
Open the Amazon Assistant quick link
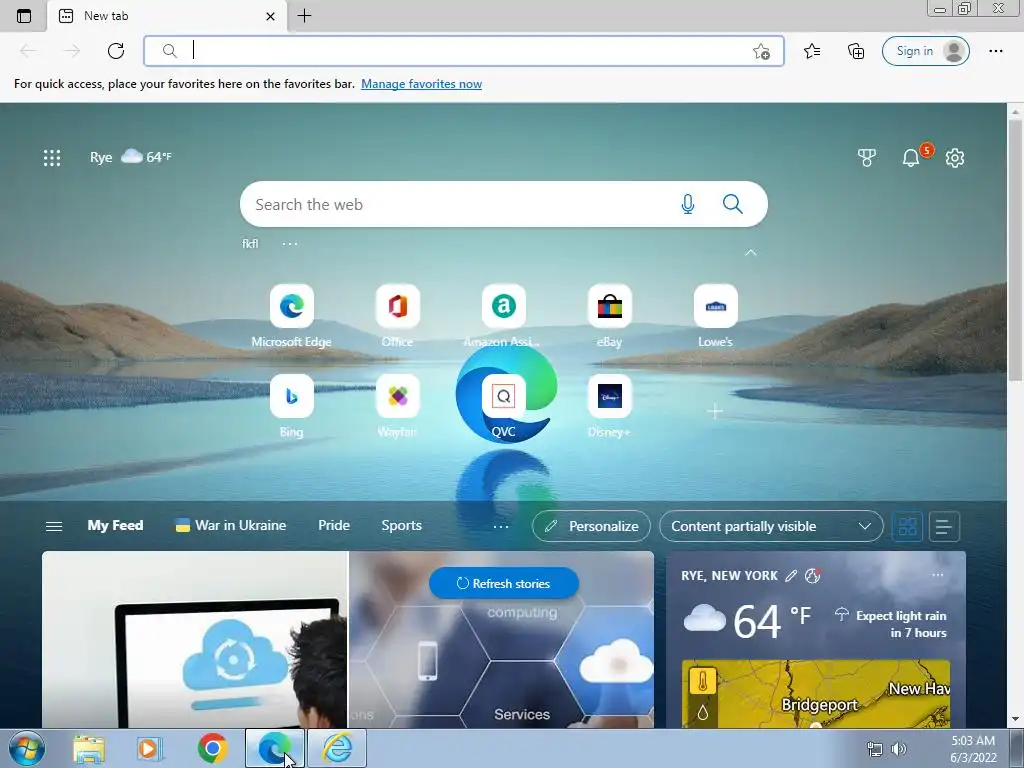click(x=503, y=316)
